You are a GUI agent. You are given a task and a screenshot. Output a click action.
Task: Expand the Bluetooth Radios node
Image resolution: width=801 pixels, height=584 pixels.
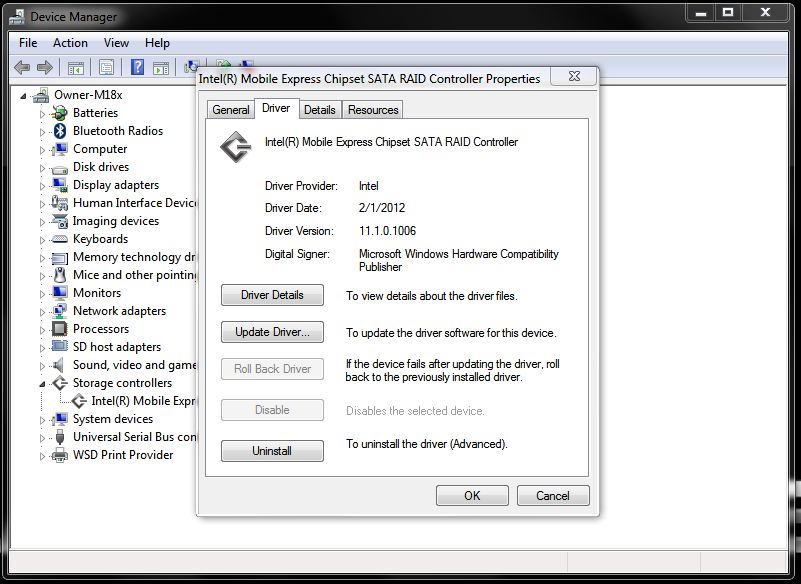42,131
